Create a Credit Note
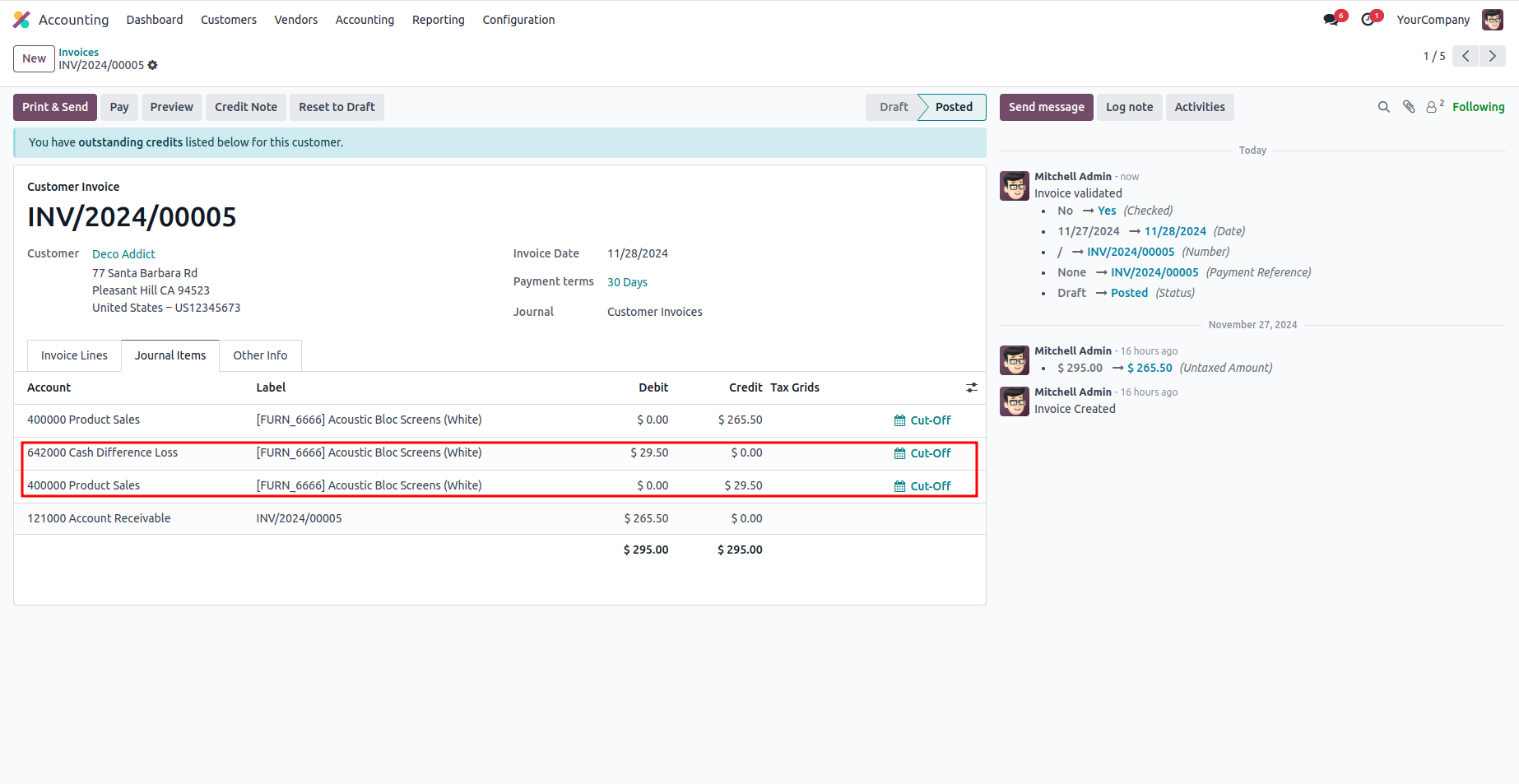 (x=246, y=107)
